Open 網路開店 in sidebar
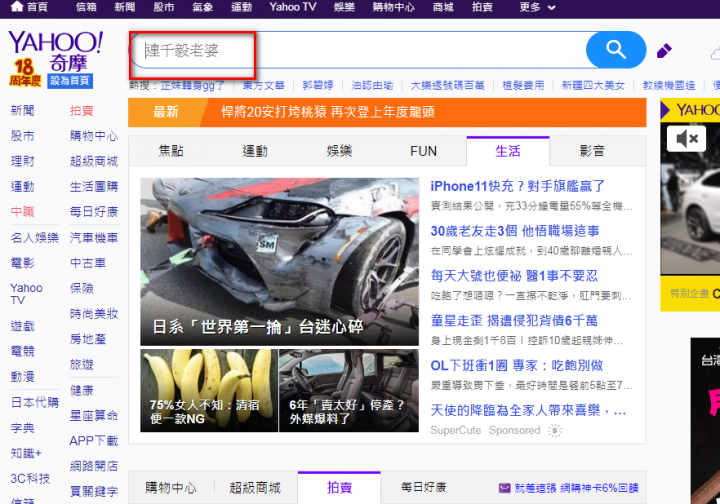Image resolution: width=720 pixels, height=504 pixels. pyautogui.click(x=94, y=466)
